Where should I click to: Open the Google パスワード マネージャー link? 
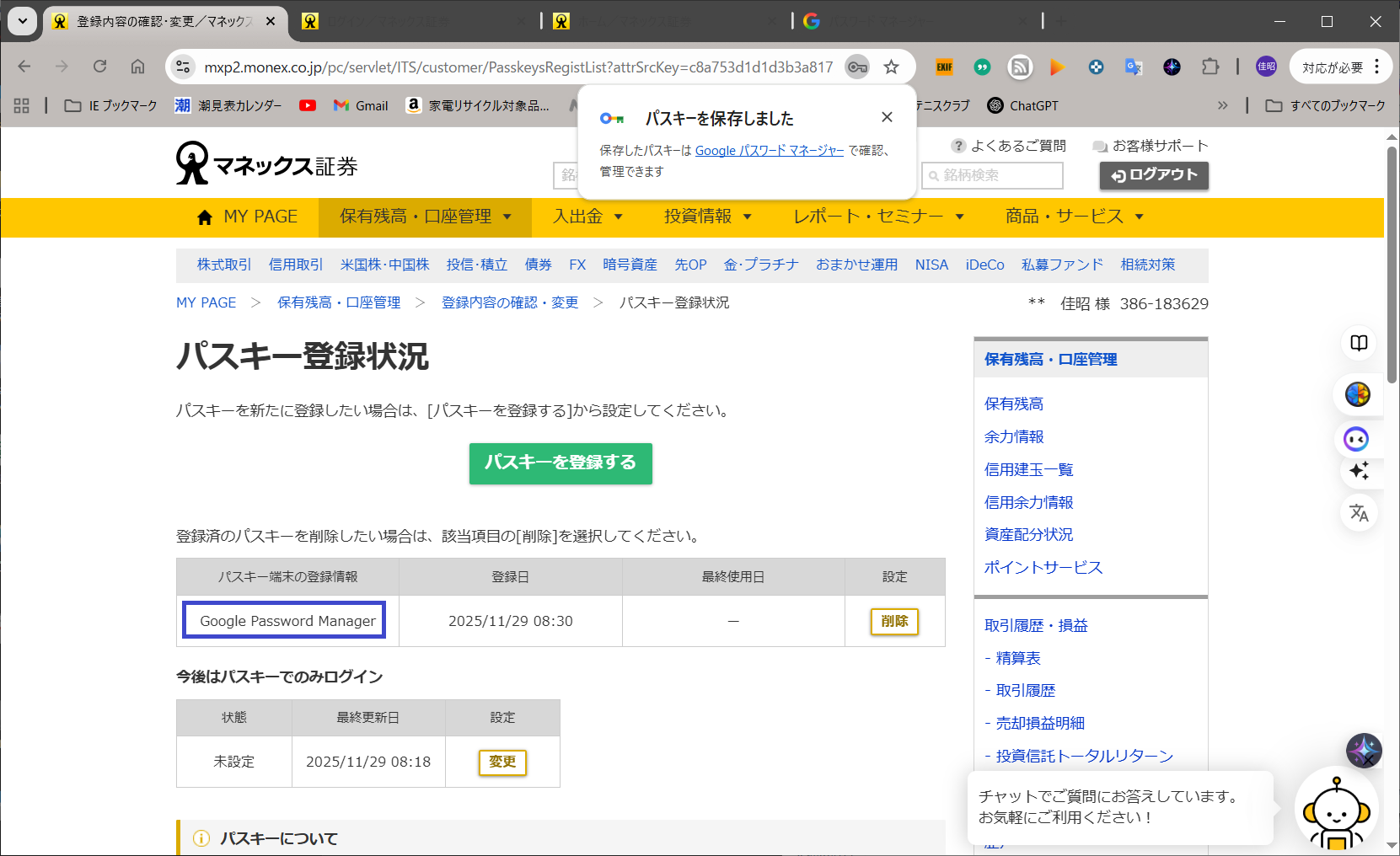(x=769, y=151)
